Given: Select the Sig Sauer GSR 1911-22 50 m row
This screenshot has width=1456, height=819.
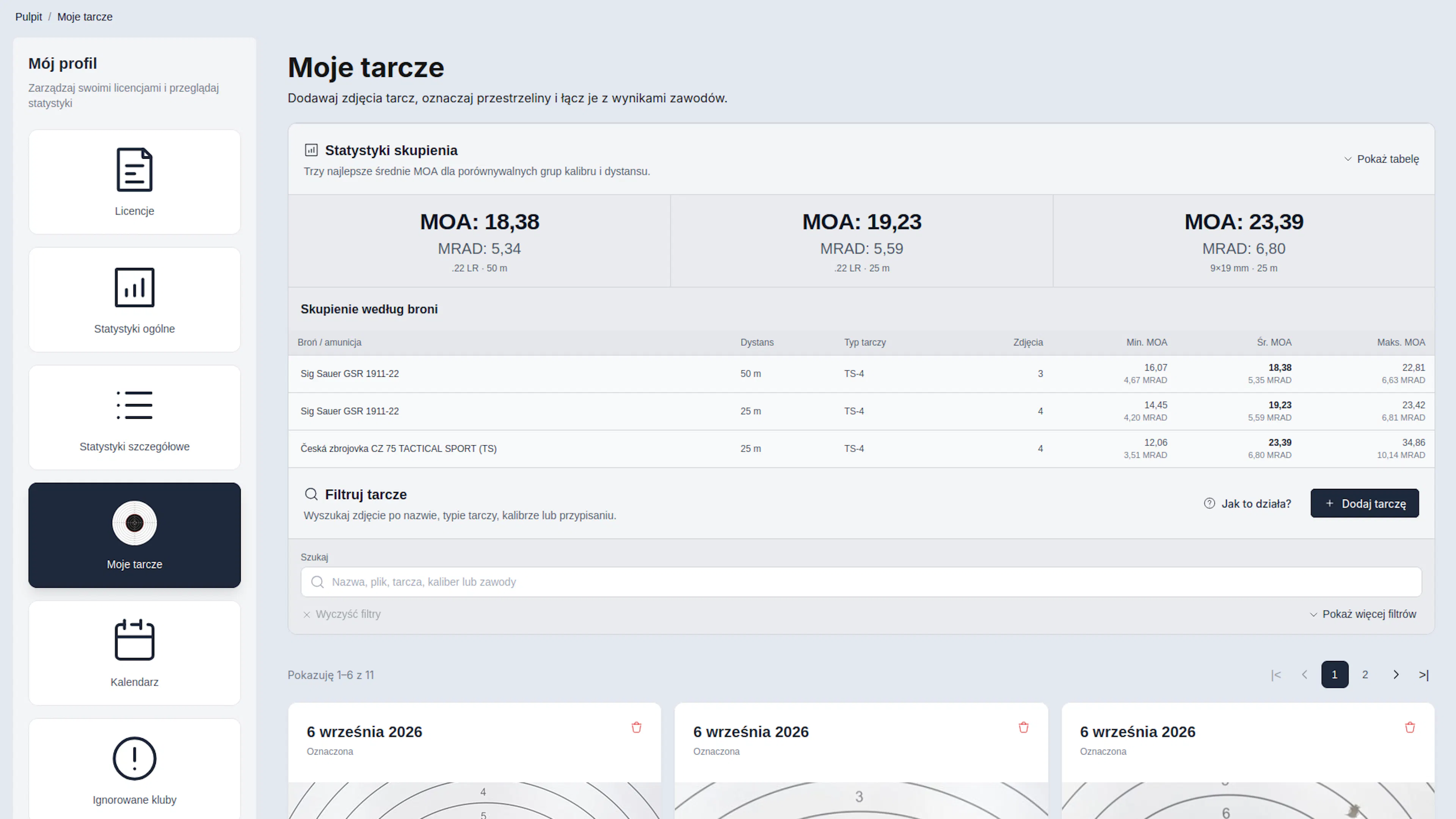Looking at the screenshot, I should click(861, 374).
